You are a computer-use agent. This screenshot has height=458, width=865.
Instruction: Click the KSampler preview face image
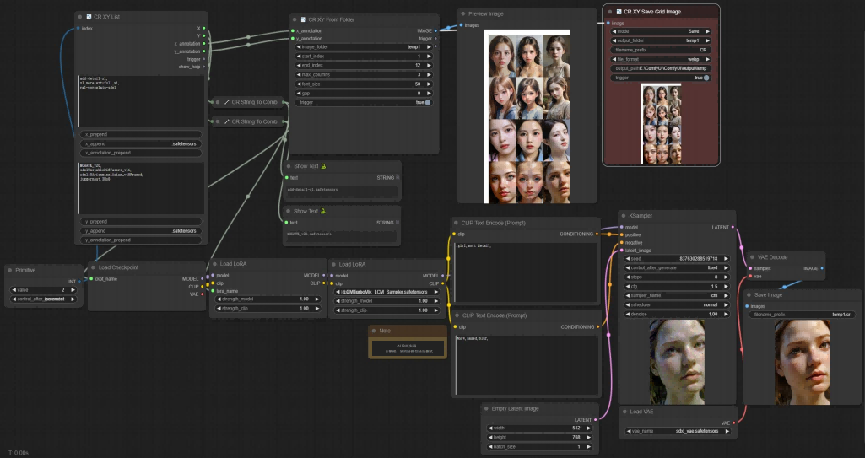pyautogui.click(x=677, y=362)
